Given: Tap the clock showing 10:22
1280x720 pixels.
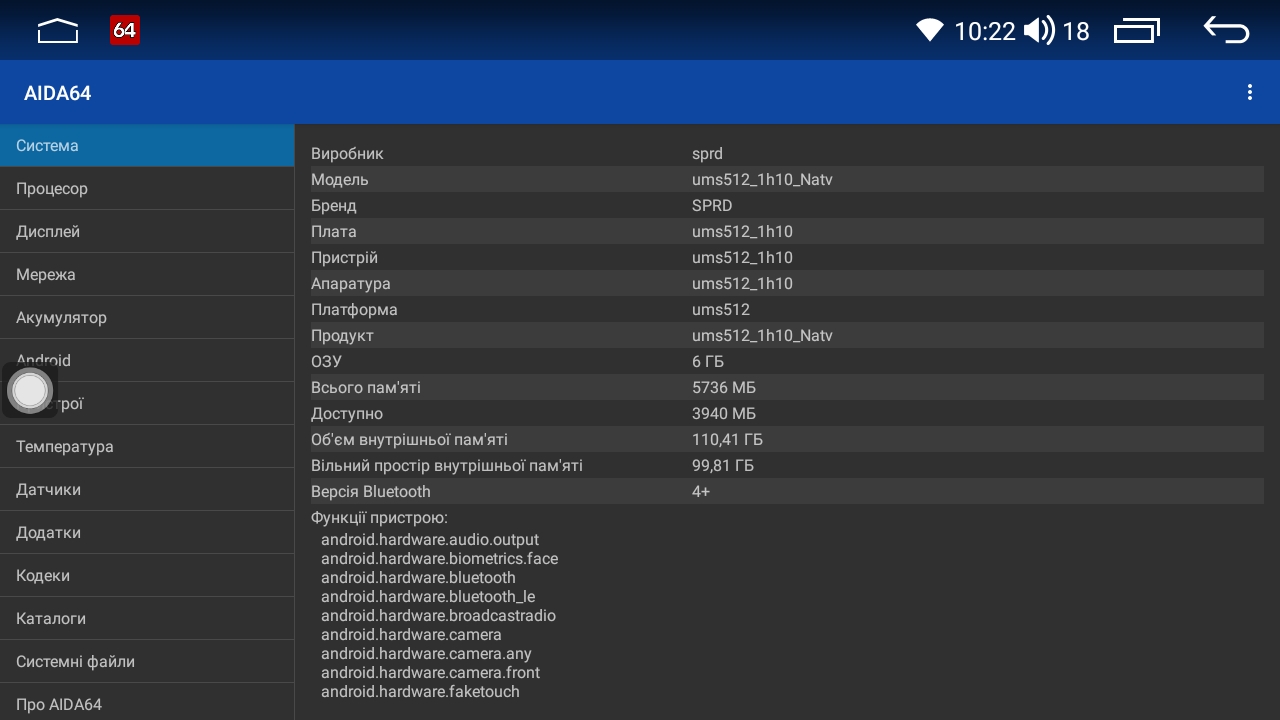Looking at the screenshot, I should click(x=985, y=31).
